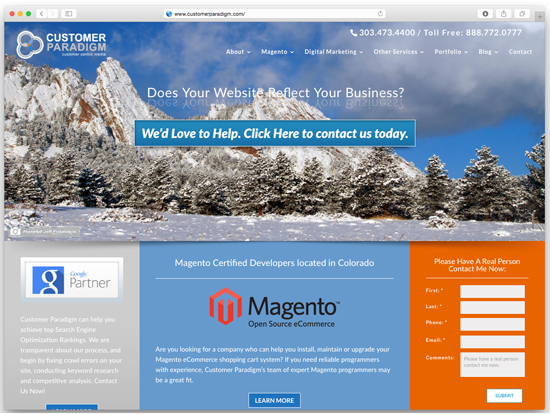The width and height of the screenshot is (550, 414).
Task: Click the Search Engine Optimization paragraph text
Action: 71,355
